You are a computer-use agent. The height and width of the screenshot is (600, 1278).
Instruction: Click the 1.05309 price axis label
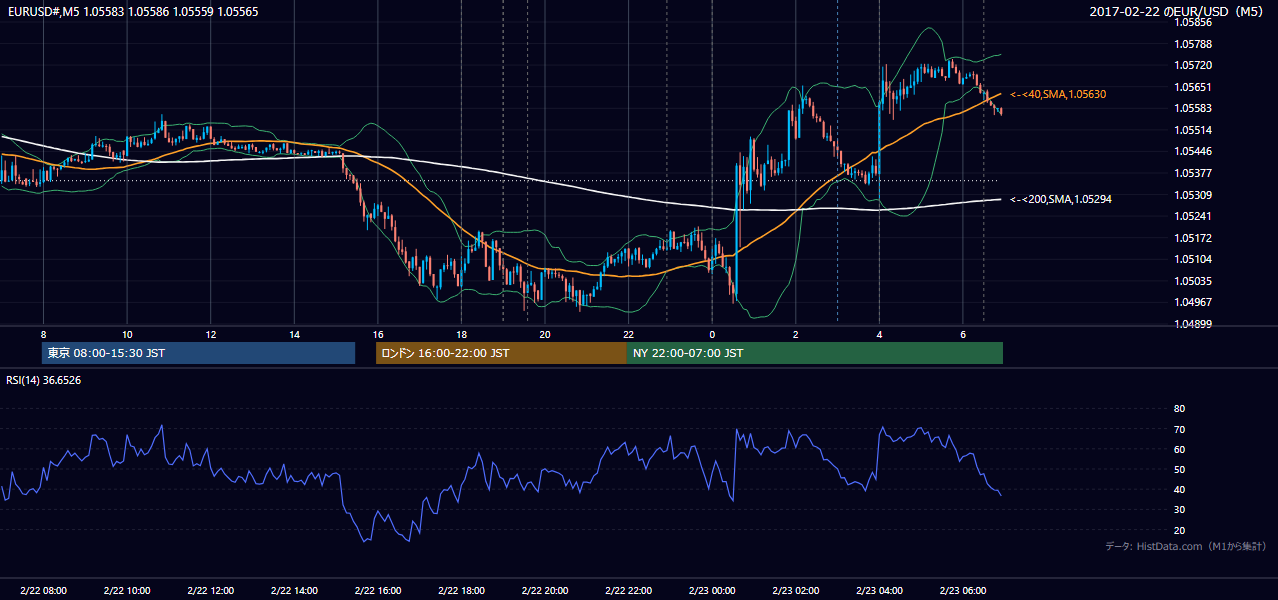(x=1194, y=195)
